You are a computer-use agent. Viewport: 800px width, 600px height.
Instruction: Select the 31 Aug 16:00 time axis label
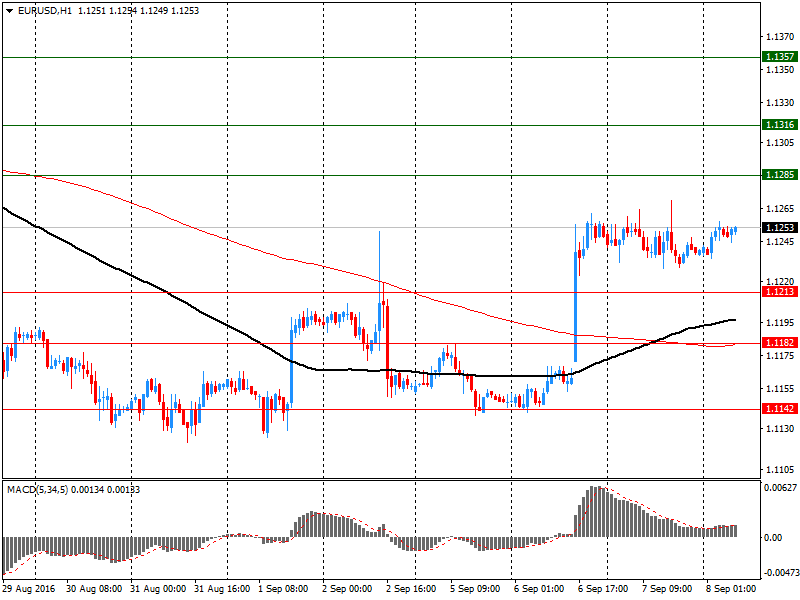[x=222, y=589]
